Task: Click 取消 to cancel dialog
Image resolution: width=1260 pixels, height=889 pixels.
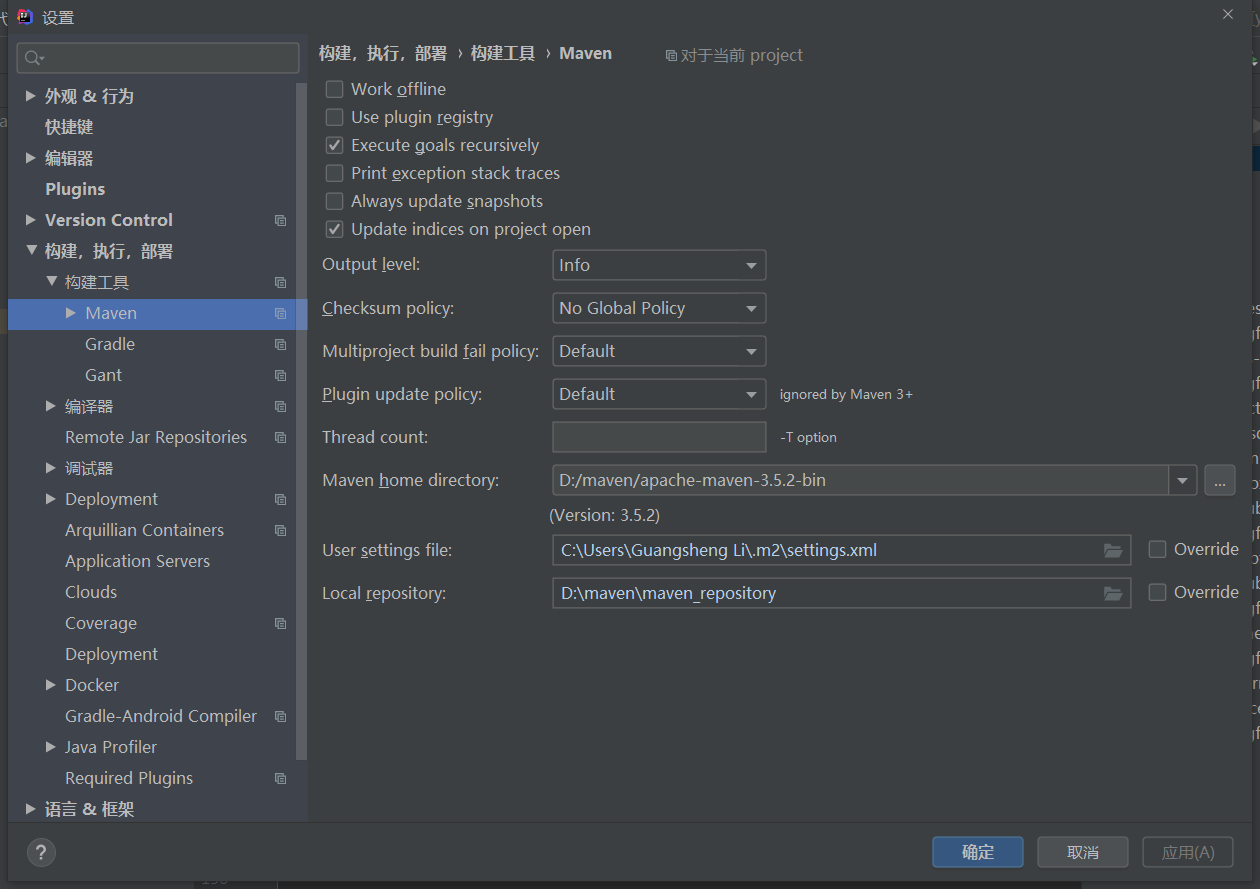Action: tap(1083, 852)
